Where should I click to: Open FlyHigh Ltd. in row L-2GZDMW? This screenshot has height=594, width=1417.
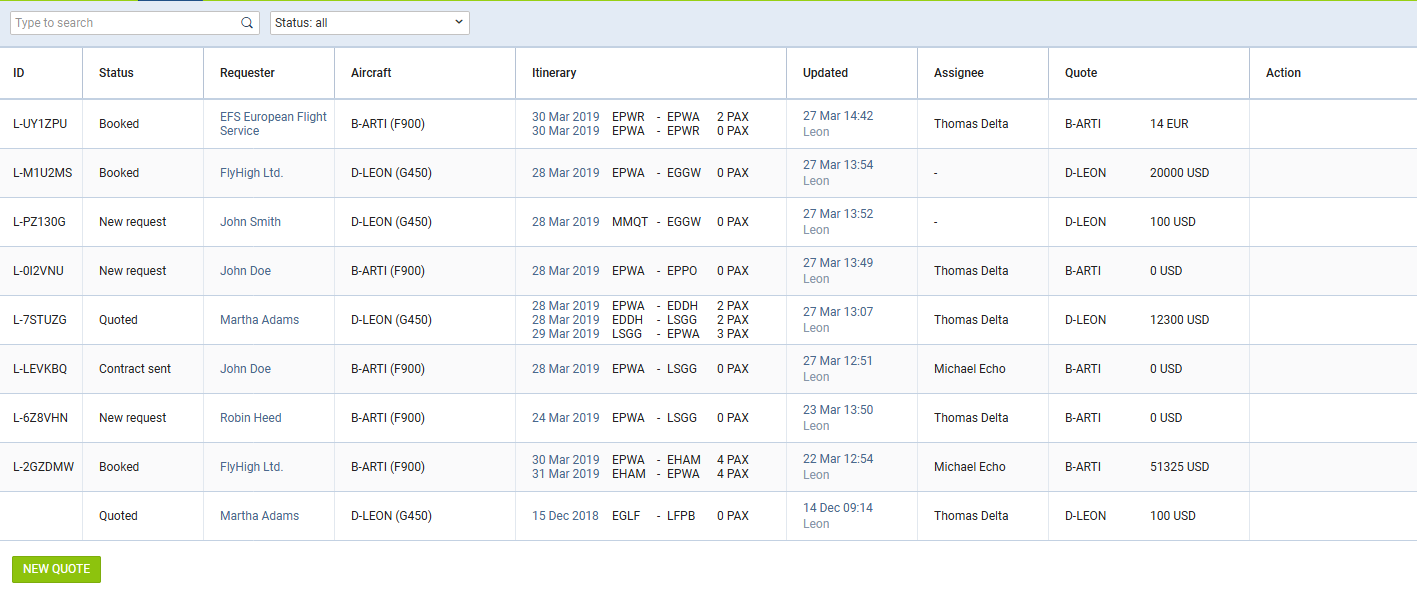tap(251, 467)
